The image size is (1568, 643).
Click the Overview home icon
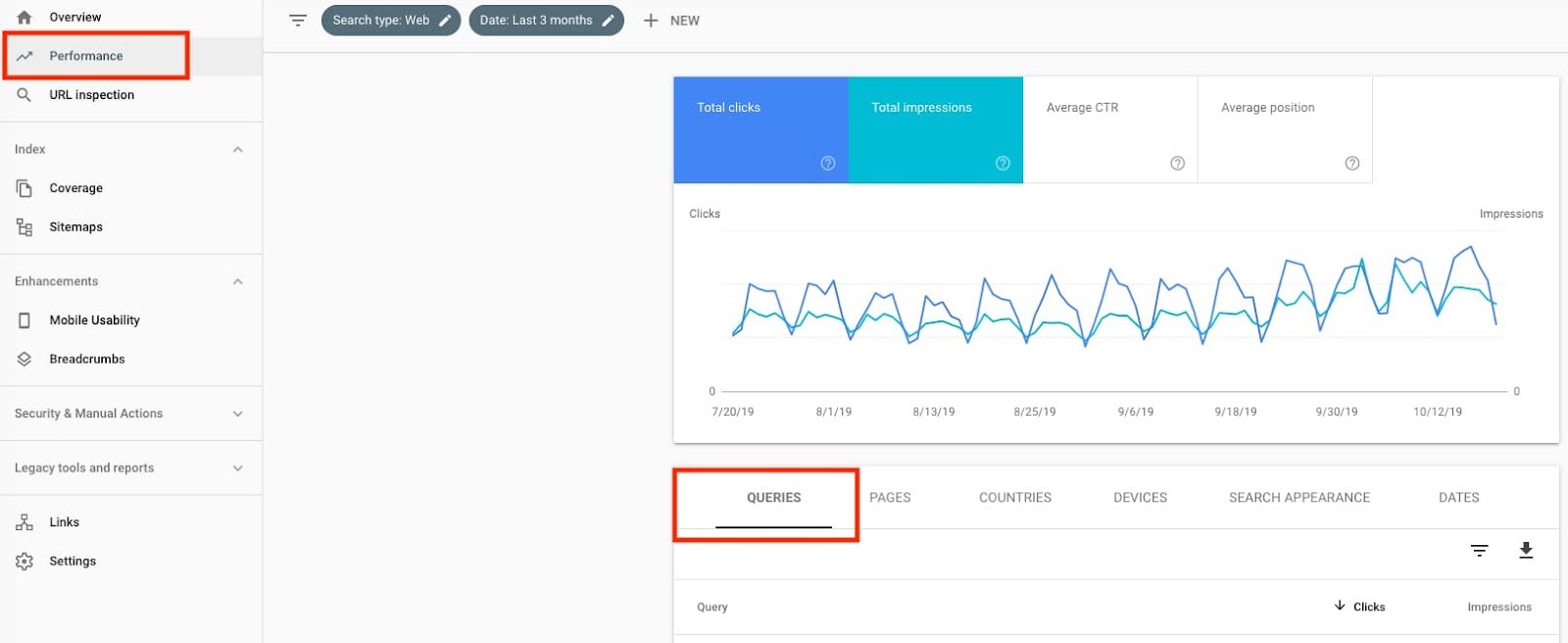point(24,17)
